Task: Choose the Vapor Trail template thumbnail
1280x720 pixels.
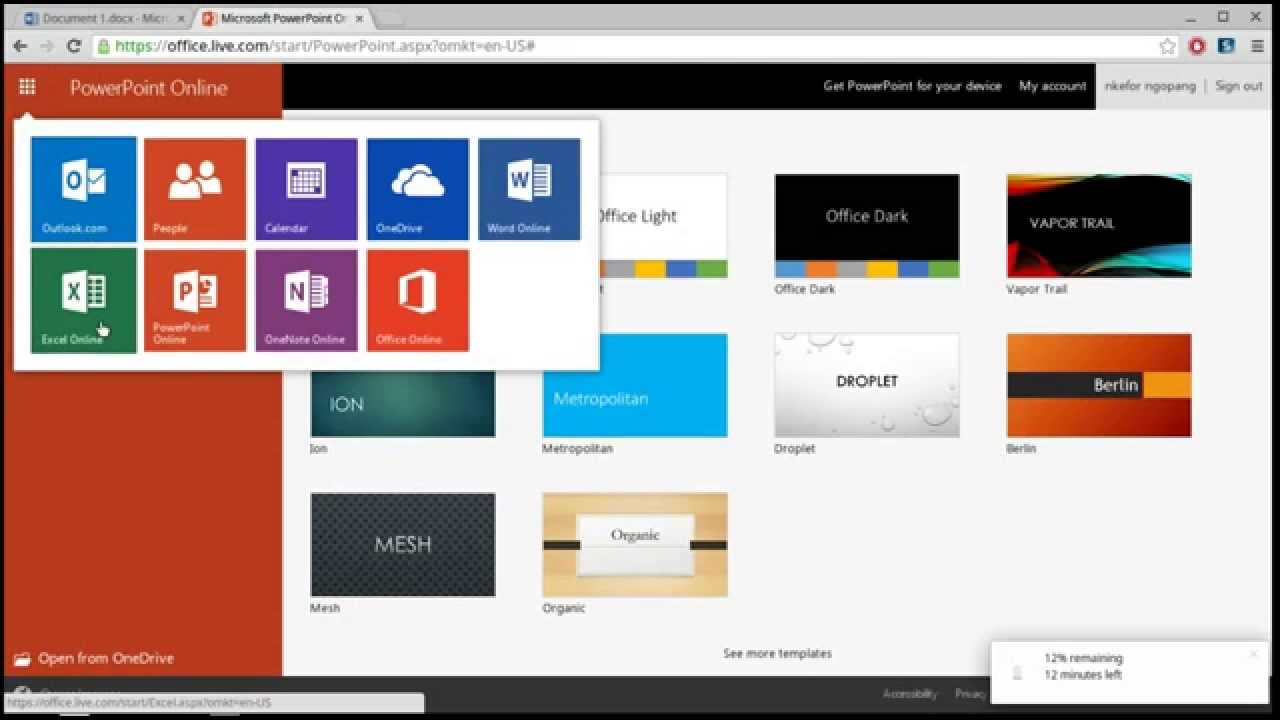Action: (1099, 226)
